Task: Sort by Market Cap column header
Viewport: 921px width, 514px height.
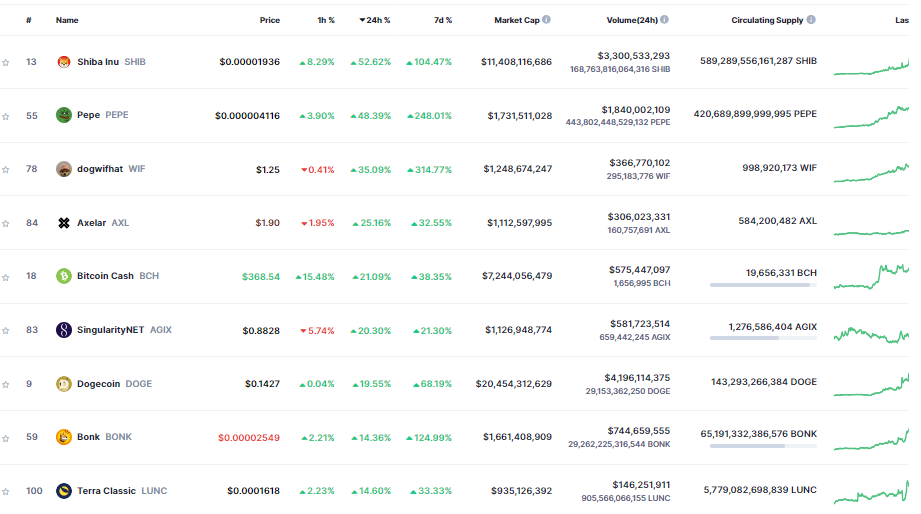Action: tap(516, 20)
